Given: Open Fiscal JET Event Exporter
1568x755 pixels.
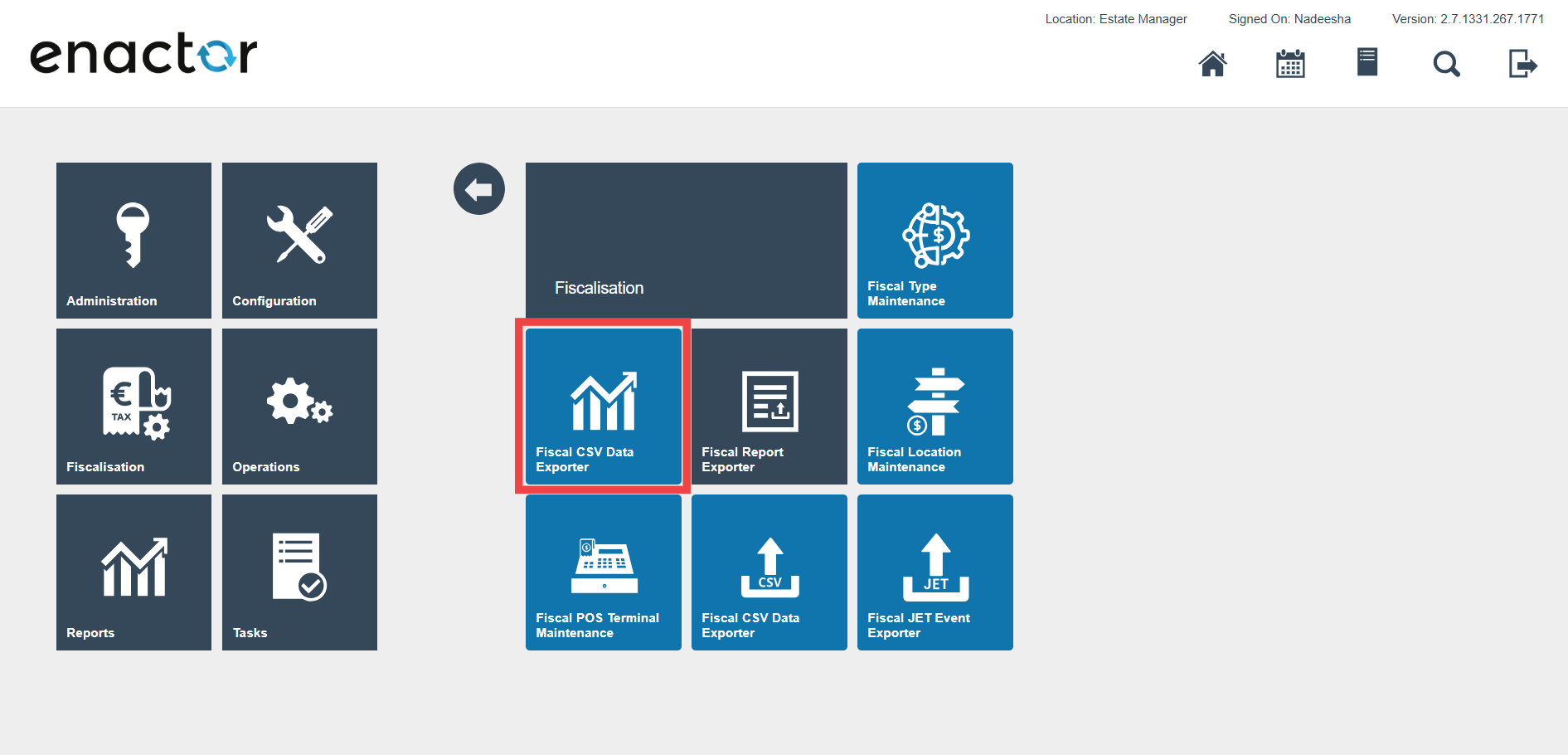Looking at the screenshot, I should point(935,572).
